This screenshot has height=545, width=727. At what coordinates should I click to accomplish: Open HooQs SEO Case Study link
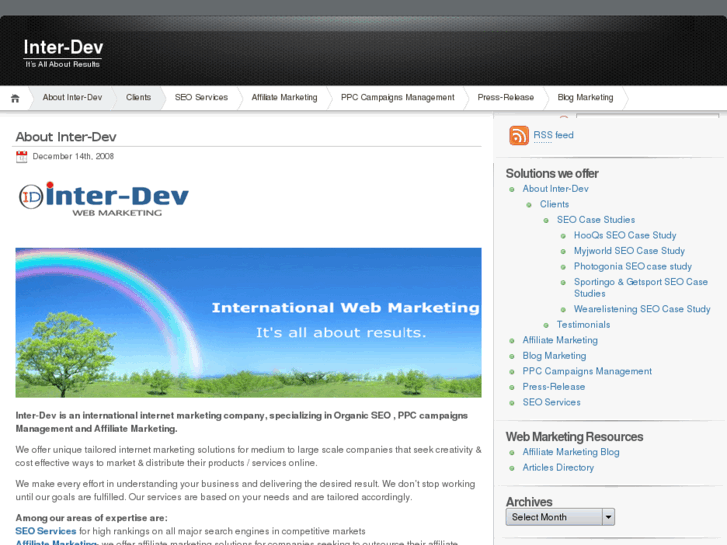(x=625, y=235)
